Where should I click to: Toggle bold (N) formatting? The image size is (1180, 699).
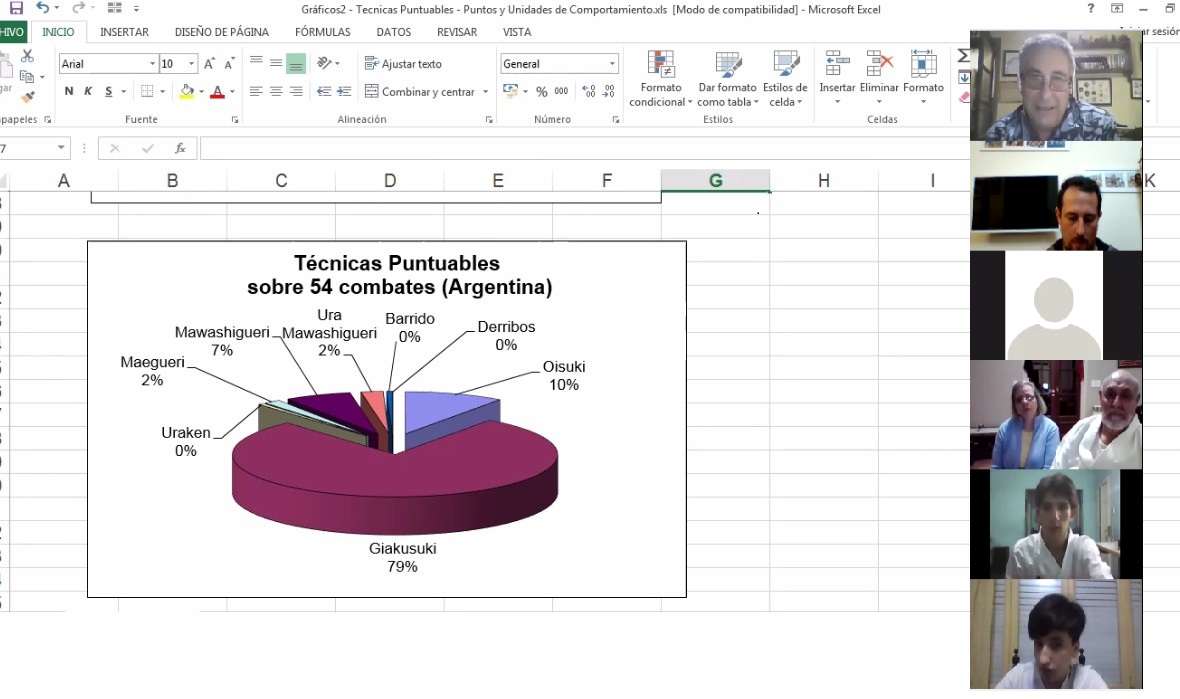69,92
